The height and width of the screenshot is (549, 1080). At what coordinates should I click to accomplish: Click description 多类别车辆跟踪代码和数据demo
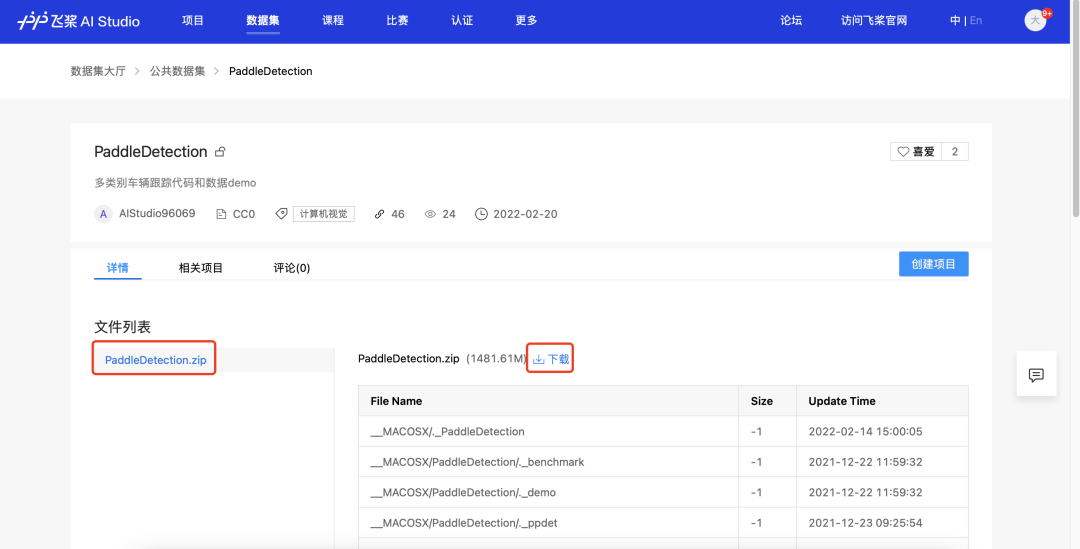pyautogui.click(x=175, y=183)
